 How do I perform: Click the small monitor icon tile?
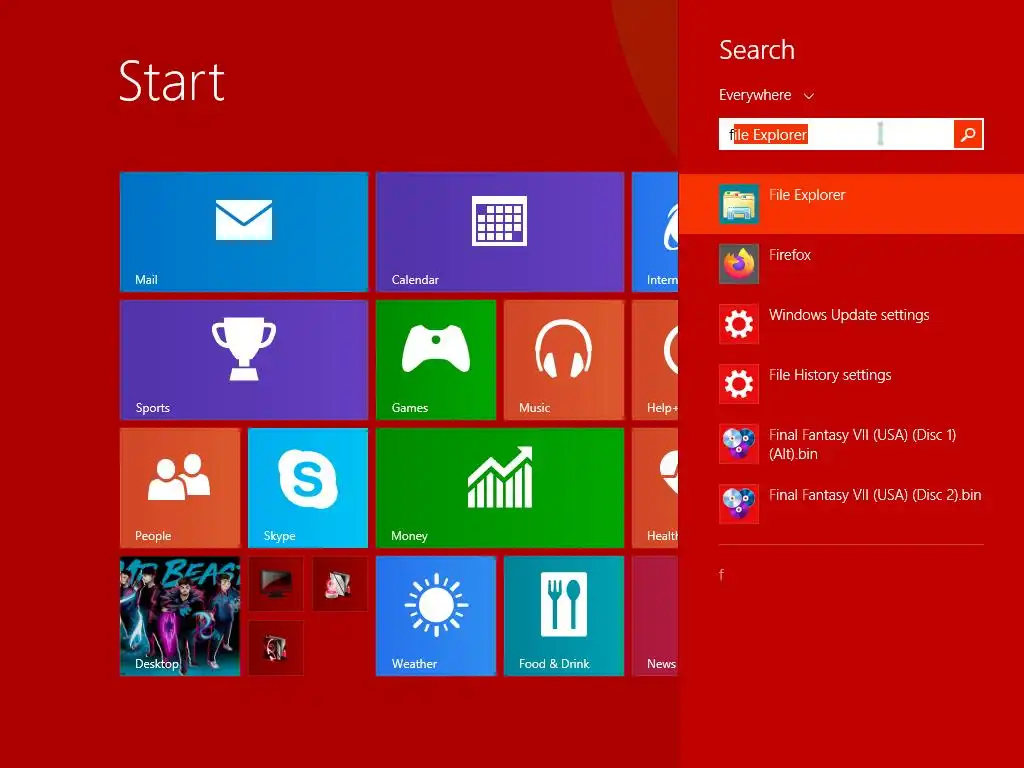point(276,583)
